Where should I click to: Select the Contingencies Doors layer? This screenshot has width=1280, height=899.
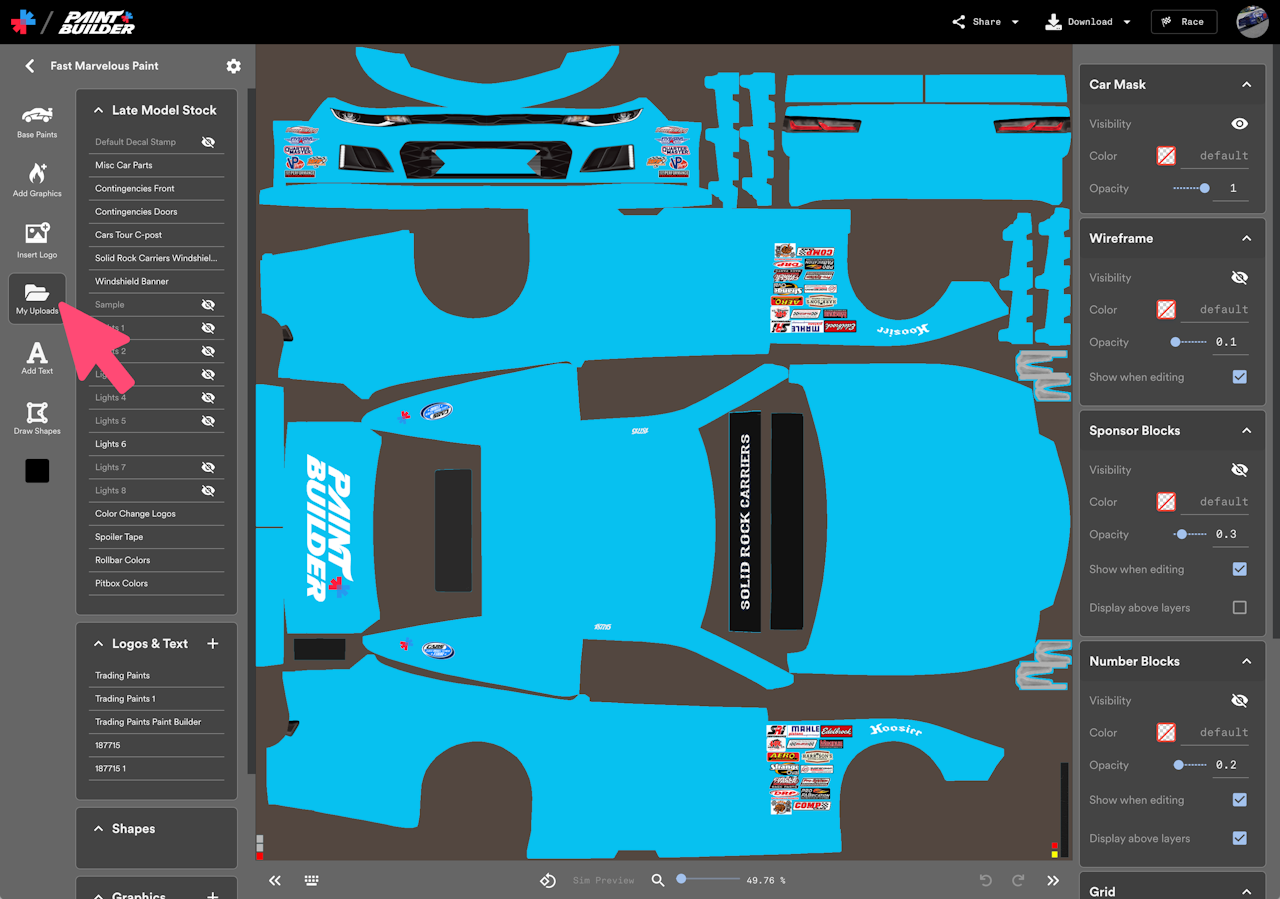point(156,212)
